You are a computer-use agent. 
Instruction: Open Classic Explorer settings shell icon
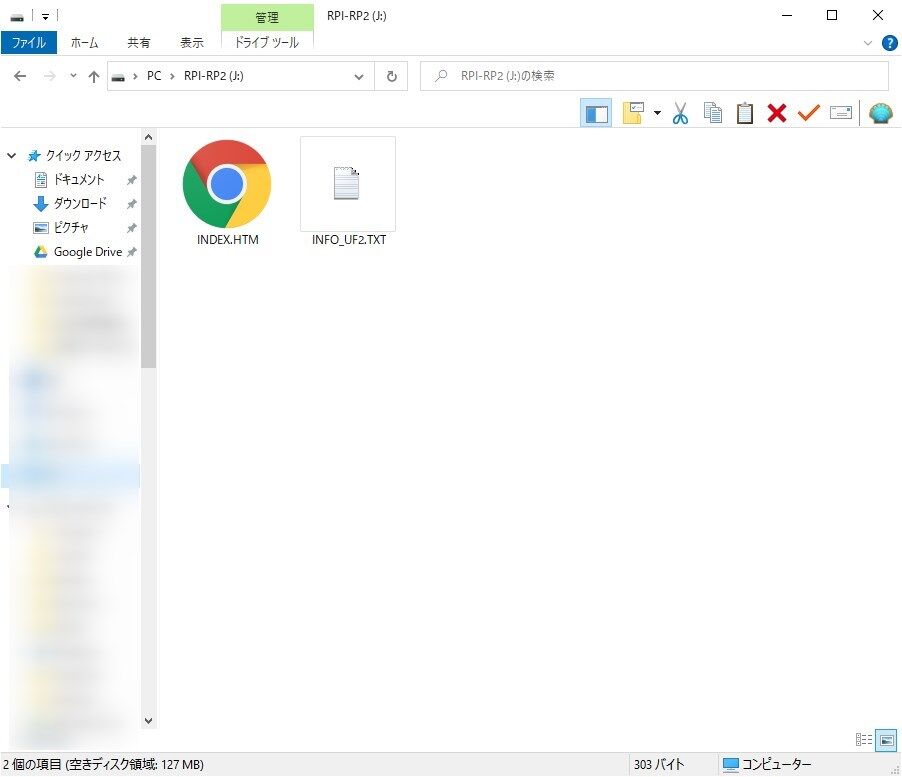(x=880, y=113)
